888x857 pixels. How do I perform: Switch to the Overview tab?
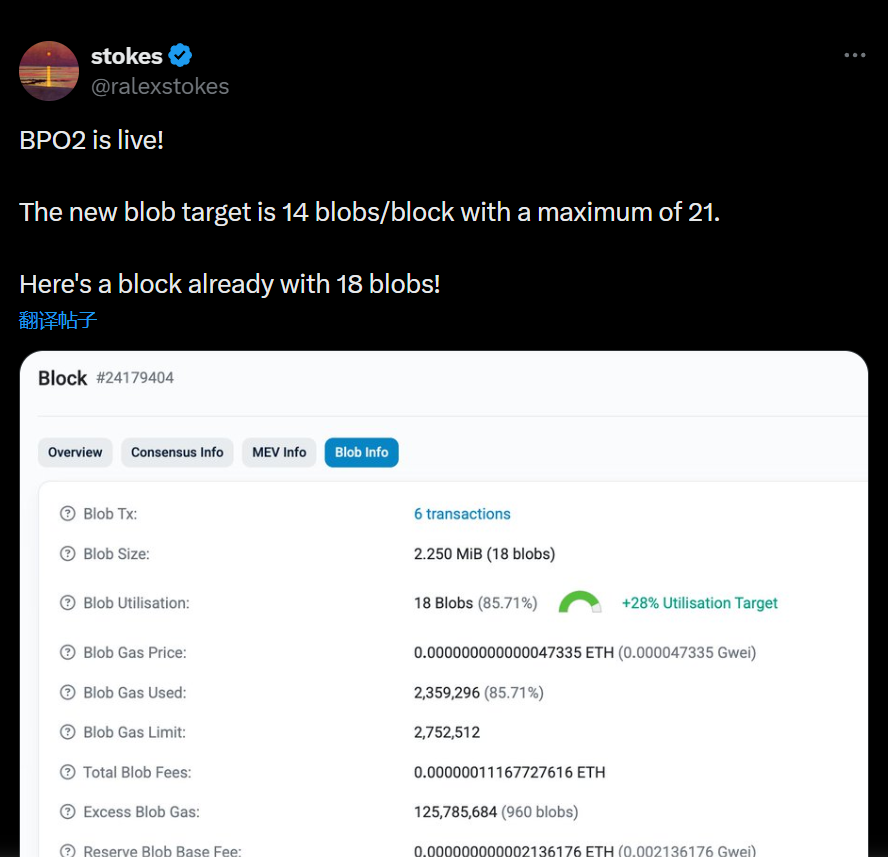[75, 453]
